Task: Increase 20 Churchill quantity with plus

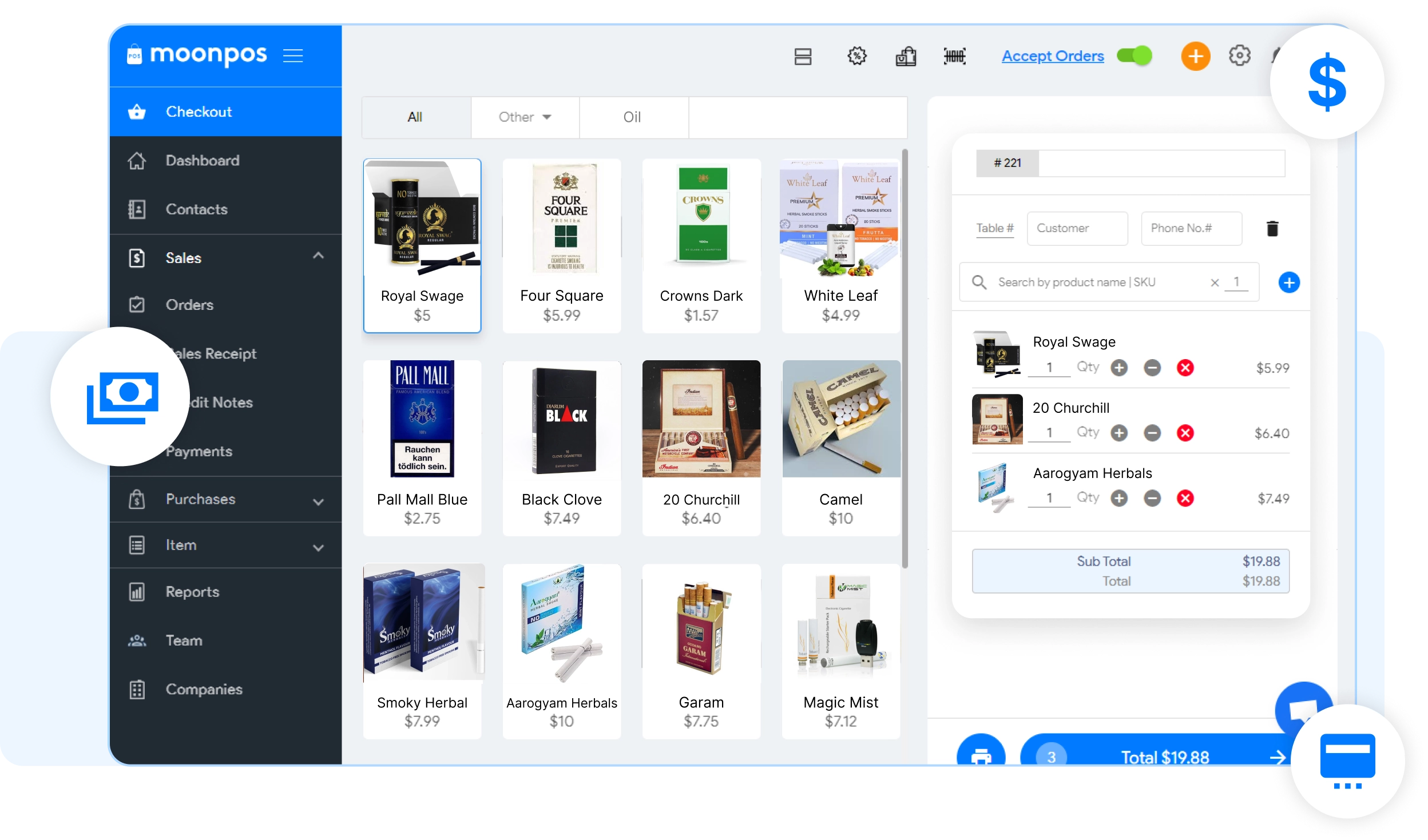Action: point(1119,433)
